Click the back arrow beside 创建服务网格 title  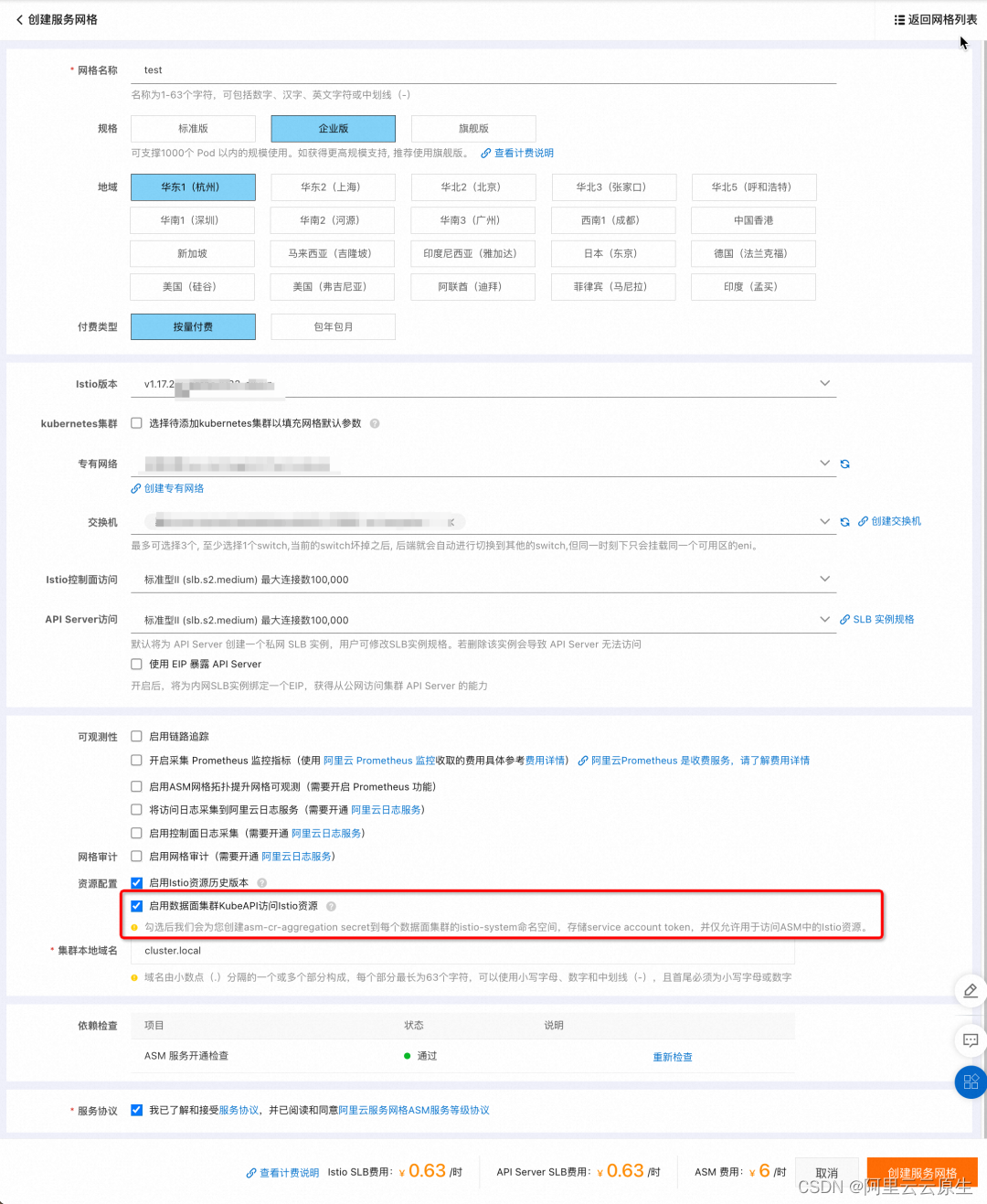[x=20, y=19]
